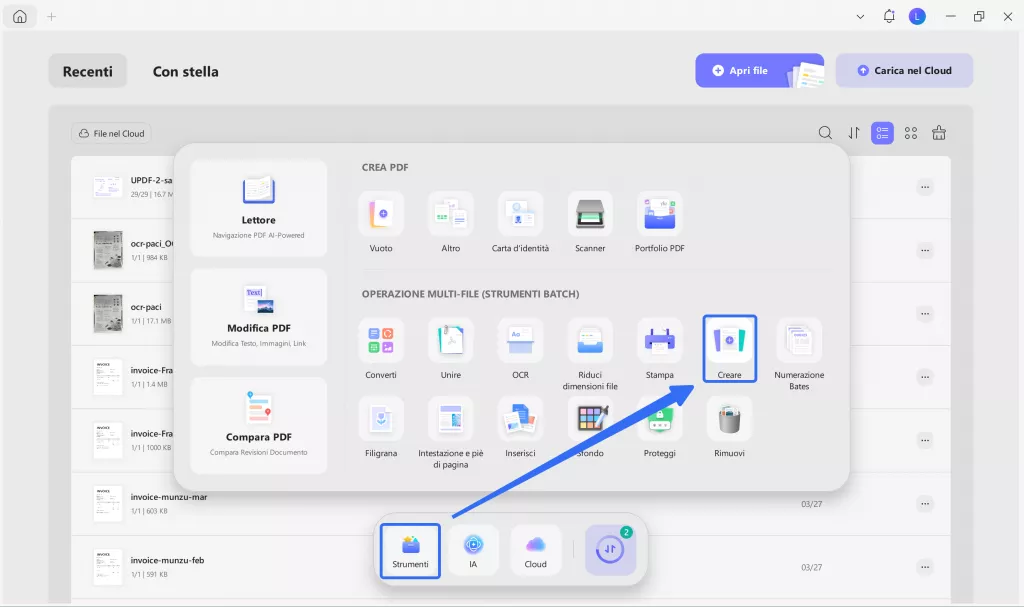This screenshot has height=607, width=1024.
Task: Open options menu for invoice-munzu-mar
Action: point(925,502)
